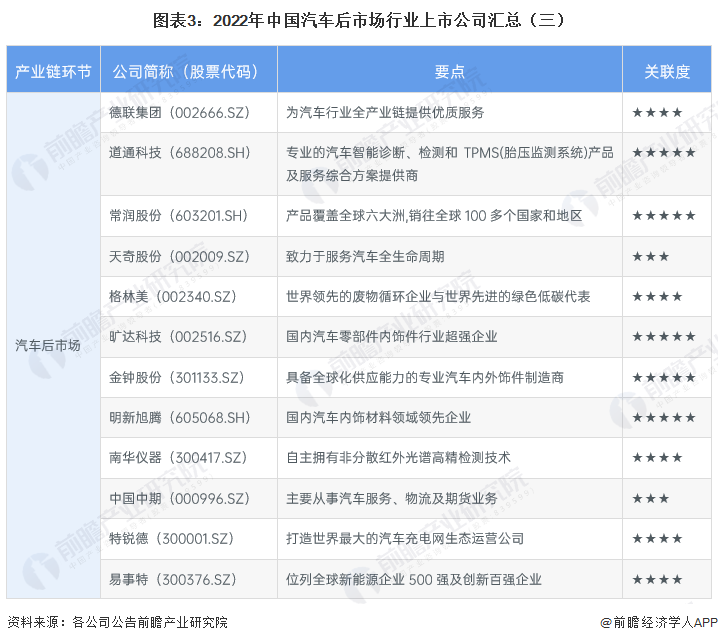The image size is (718, 643).
Task: Select the '产业链环节' column header
Action: (x=53, y=71)
